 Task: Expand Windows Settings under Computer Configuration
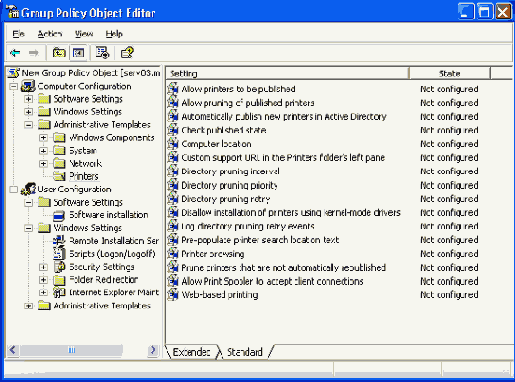[x=29, y=112]
